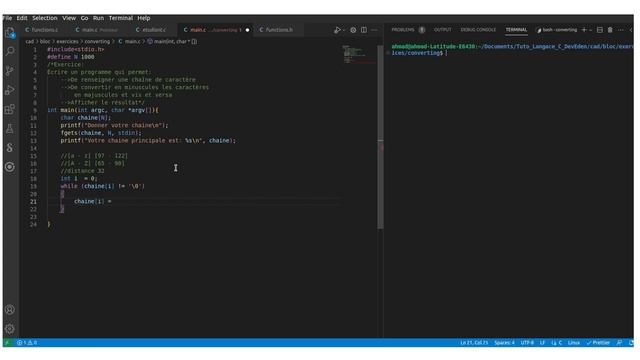640x360 pixels.
Task: Open the new terminal launch profile dropdown
Action: tap(591, 30)
